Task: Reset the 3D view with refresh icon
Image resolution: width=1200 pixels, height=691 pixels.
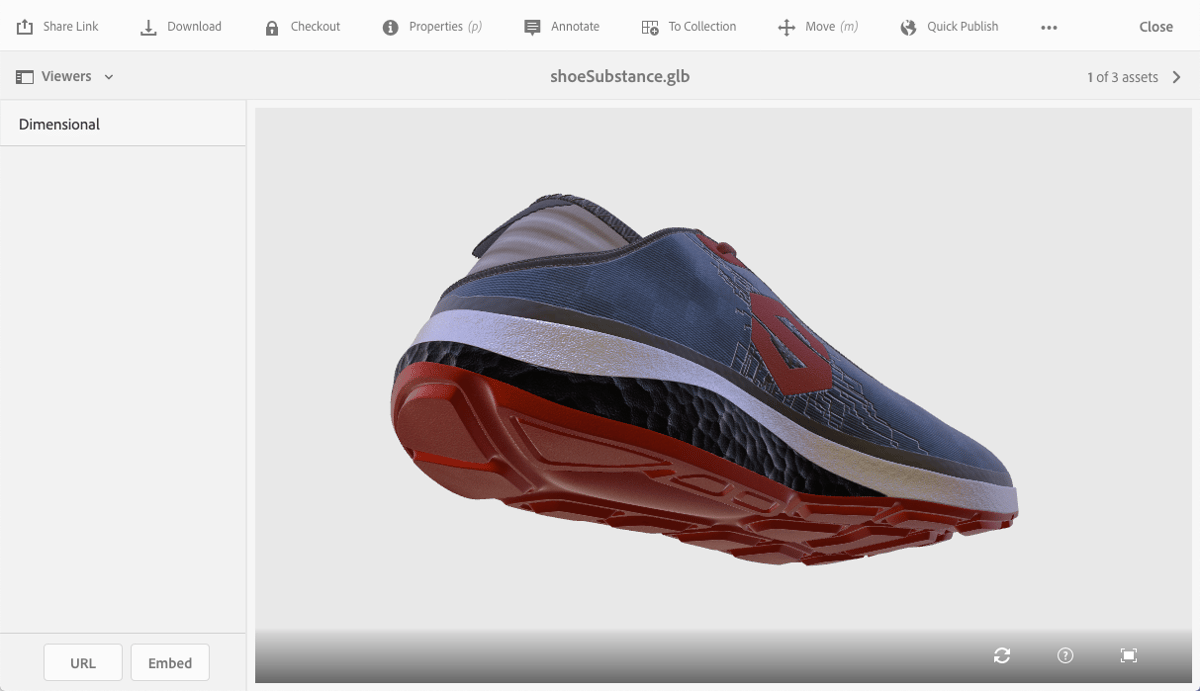Action: pos(1003,655)
